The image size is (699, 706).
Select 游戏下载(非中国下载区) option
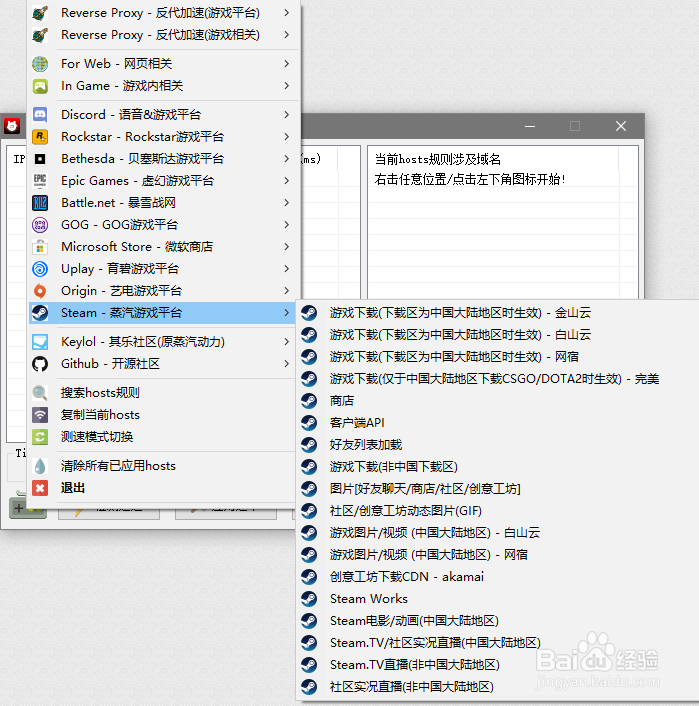tap(498, 467)
